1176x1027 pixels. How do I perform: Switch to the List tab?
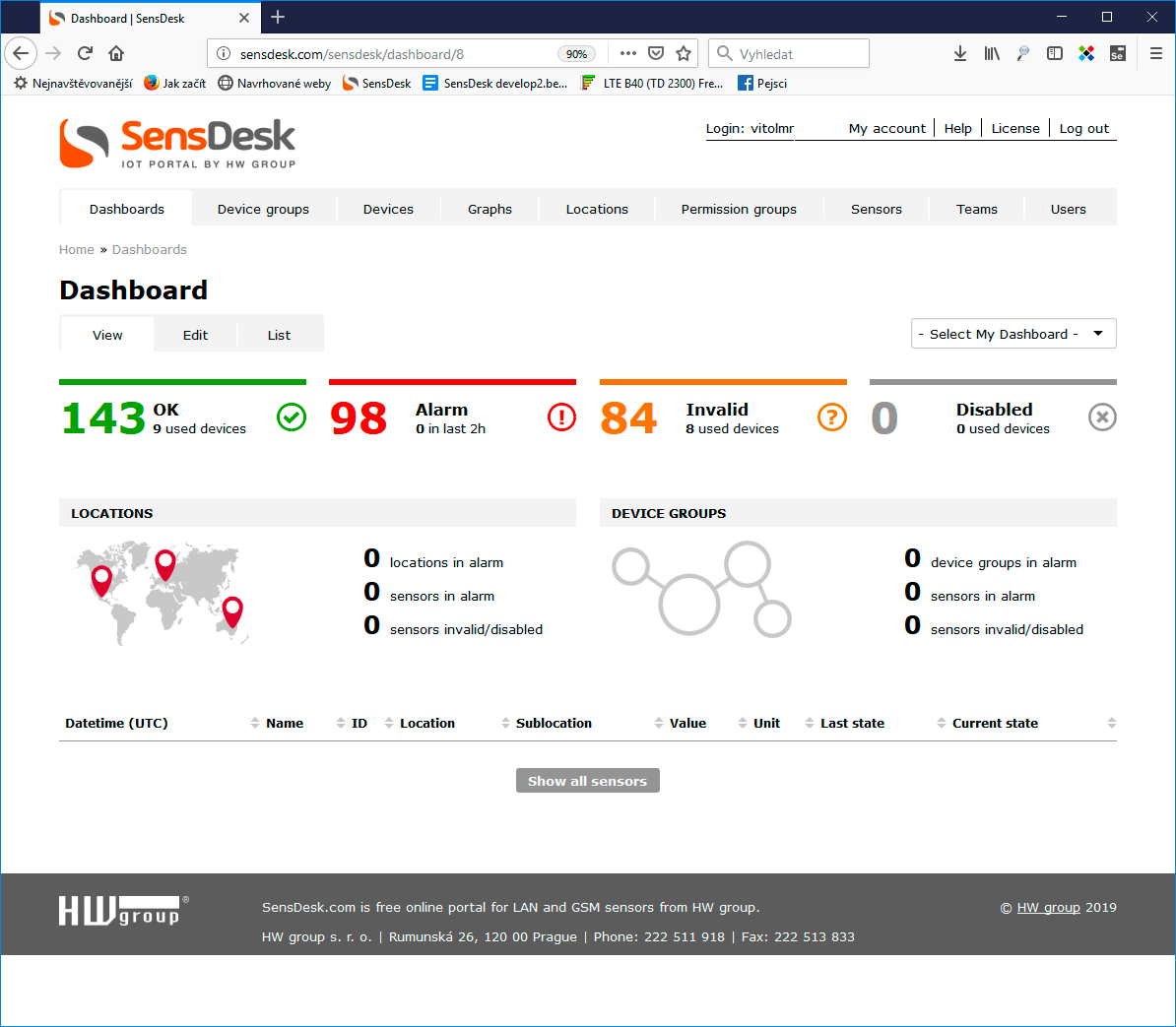point(279,335)
